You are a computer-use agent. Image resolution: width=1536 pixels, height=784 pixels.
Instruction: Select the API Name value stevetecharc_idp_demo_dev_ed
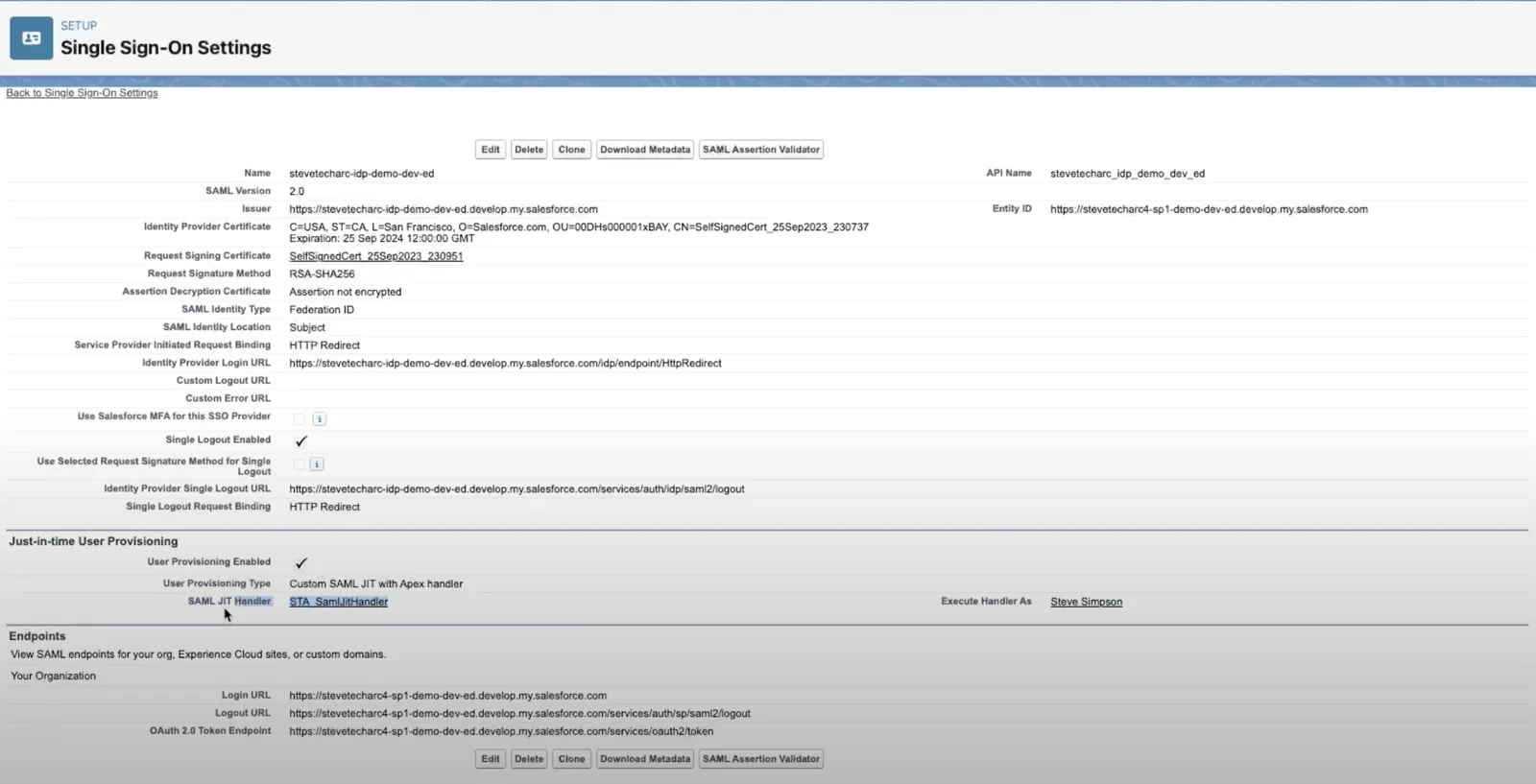click(1128, 174)
